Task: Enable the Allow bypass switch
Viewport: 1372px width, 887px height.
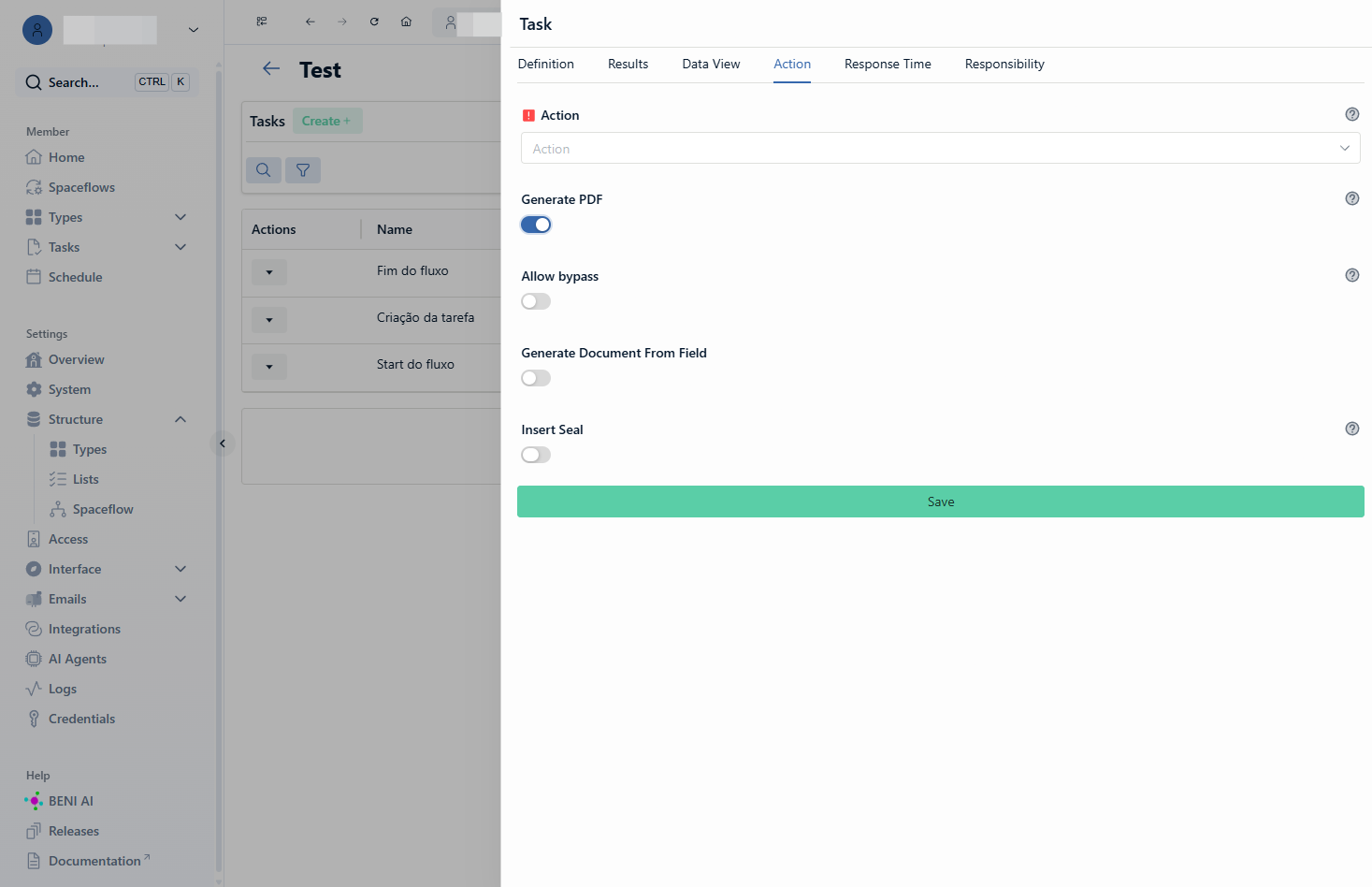Action: (x=536, y=301)
